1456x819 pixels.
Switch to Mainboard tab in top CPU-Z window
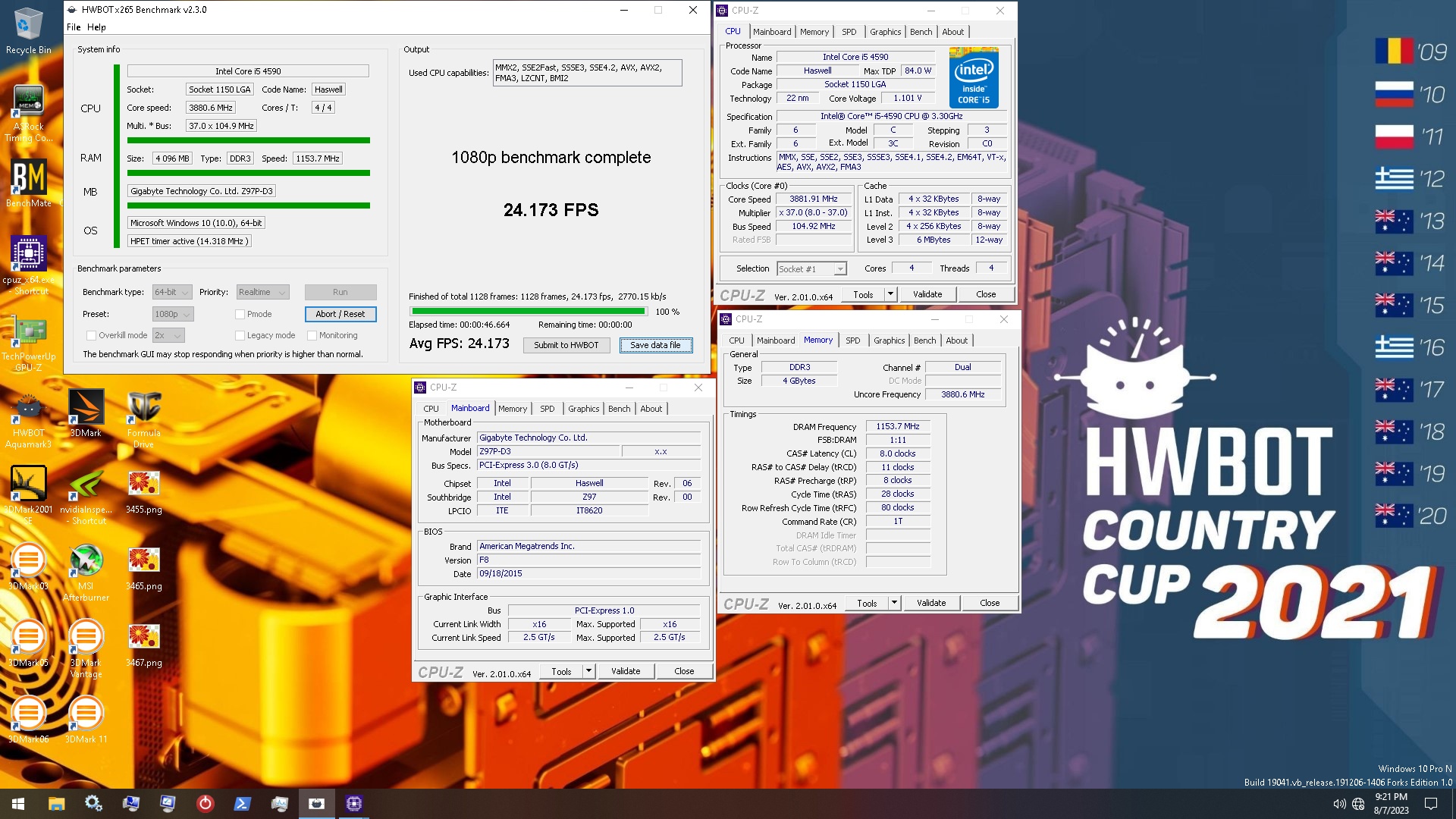point(772,32)
